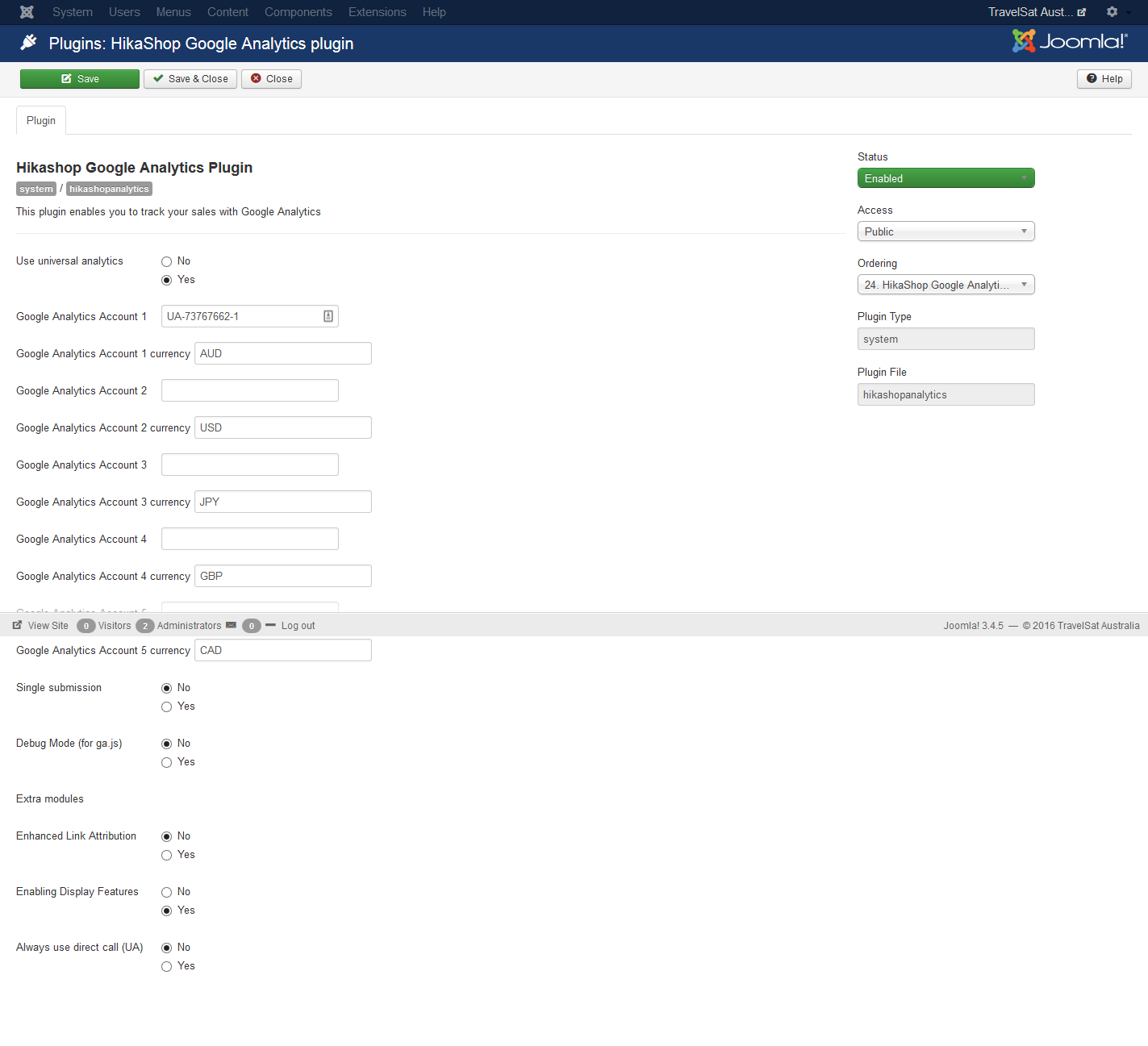Click the Hikashop Google Analytics Plugin heading
This screenshot has width=1148, height=1046.
(x=135, y=168)
